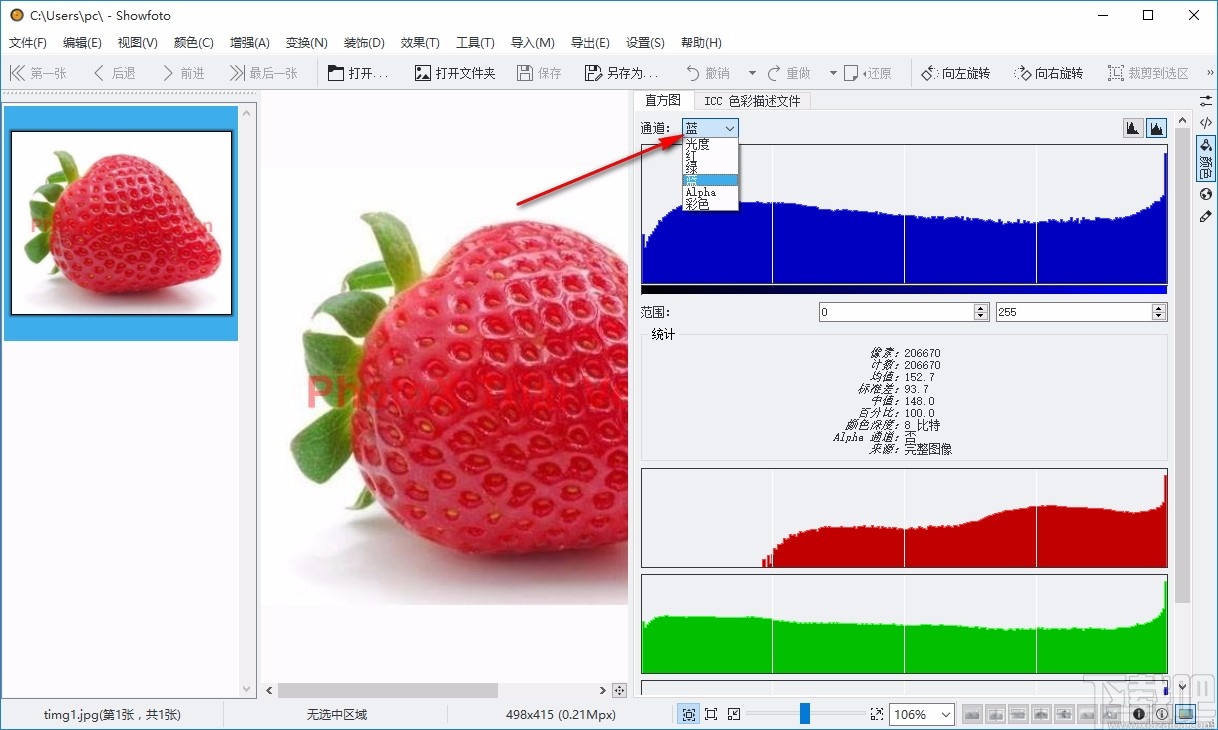Image resolution: width=1218 pixels, height=730 pixels.
Task: Click the 还原 revert button
Action: coord(867,73)
